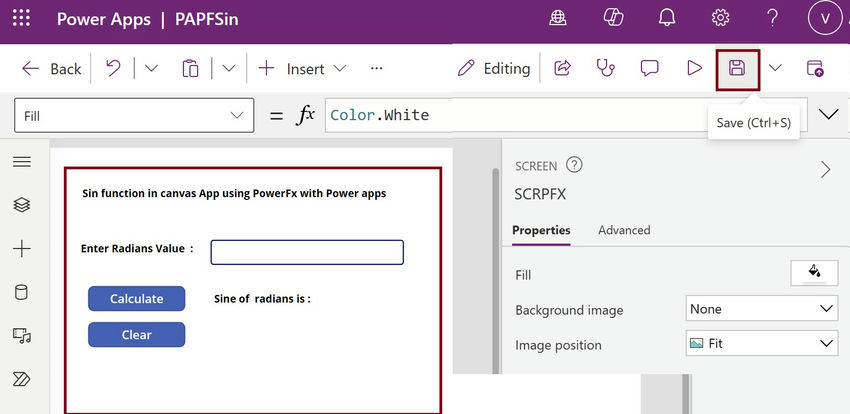
Task: Open the Tree view layers icon
Action: click(22, 204)
